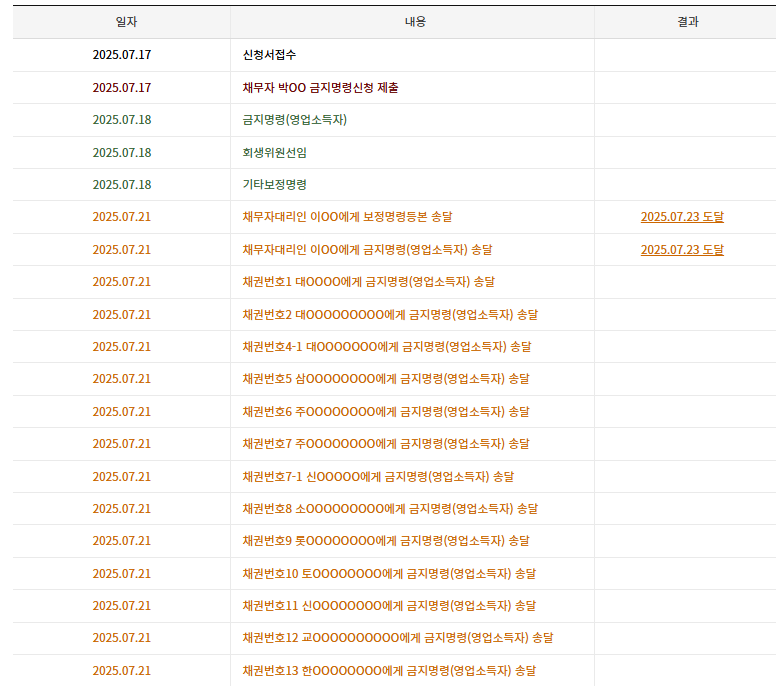Click the 2025.07.17 date beside 신청서접수
The image size is (783, 698).
122,54
